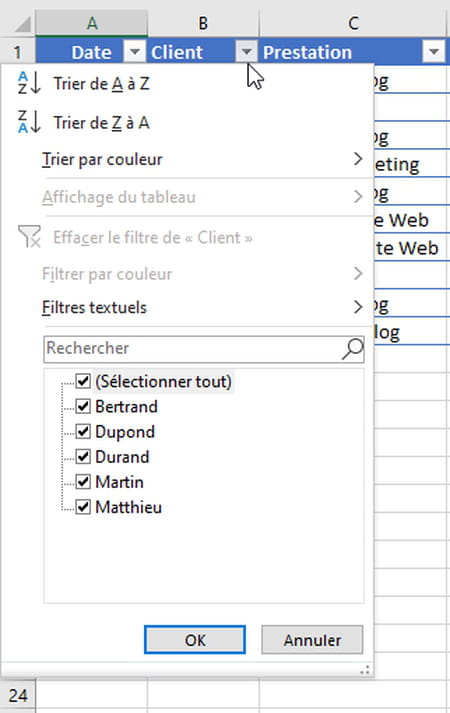Viewport: 450px width, 713px height.
Task: Click the clear filter funnel icon
Action: coord(29,236)
